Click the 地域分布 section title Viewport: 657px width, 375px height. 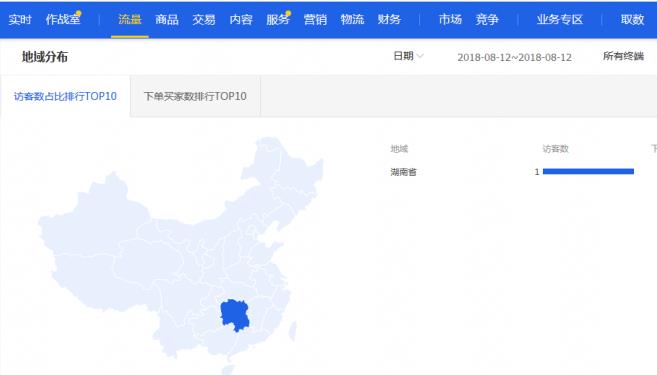pos(44,57)
